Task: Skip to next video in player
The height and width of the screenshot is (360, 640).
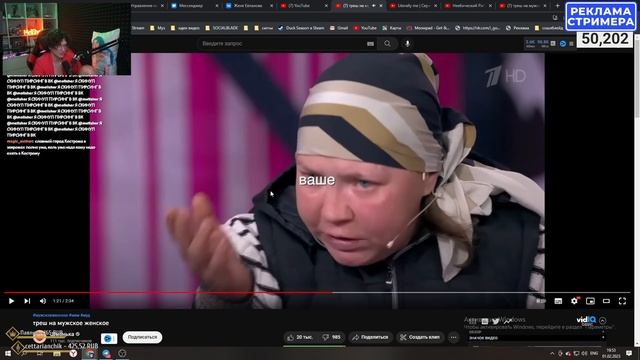Action: 27,301
